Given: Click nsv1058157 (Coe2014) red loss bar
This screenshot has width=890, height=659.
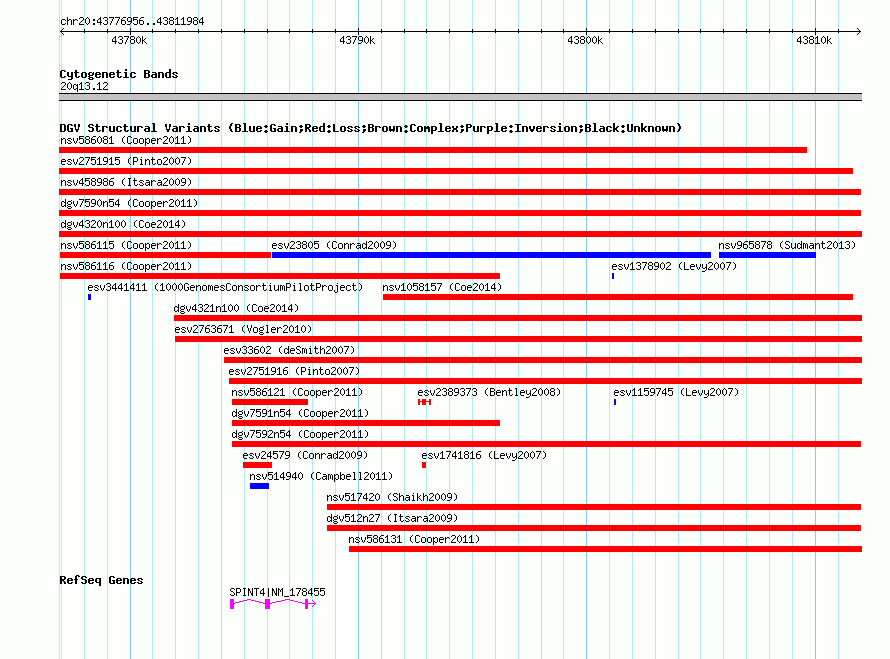Looking at the screenshot, I should click(618, 297).
